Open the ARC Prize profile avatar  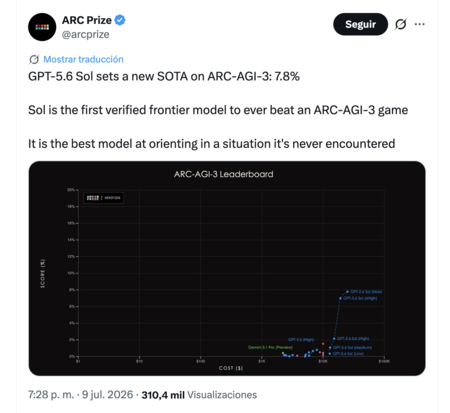[x=42, y=27]
